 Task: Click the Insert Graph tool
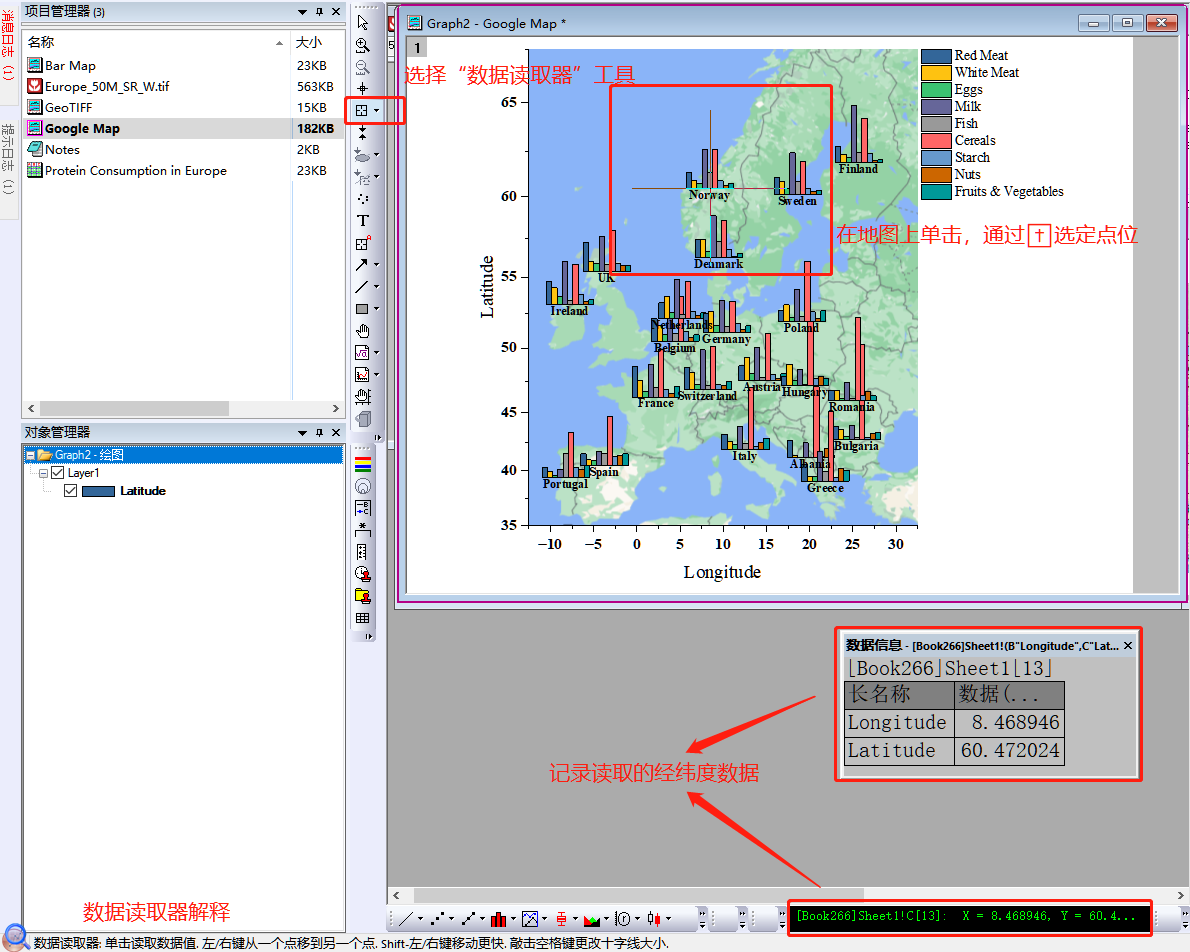[362, 374]
